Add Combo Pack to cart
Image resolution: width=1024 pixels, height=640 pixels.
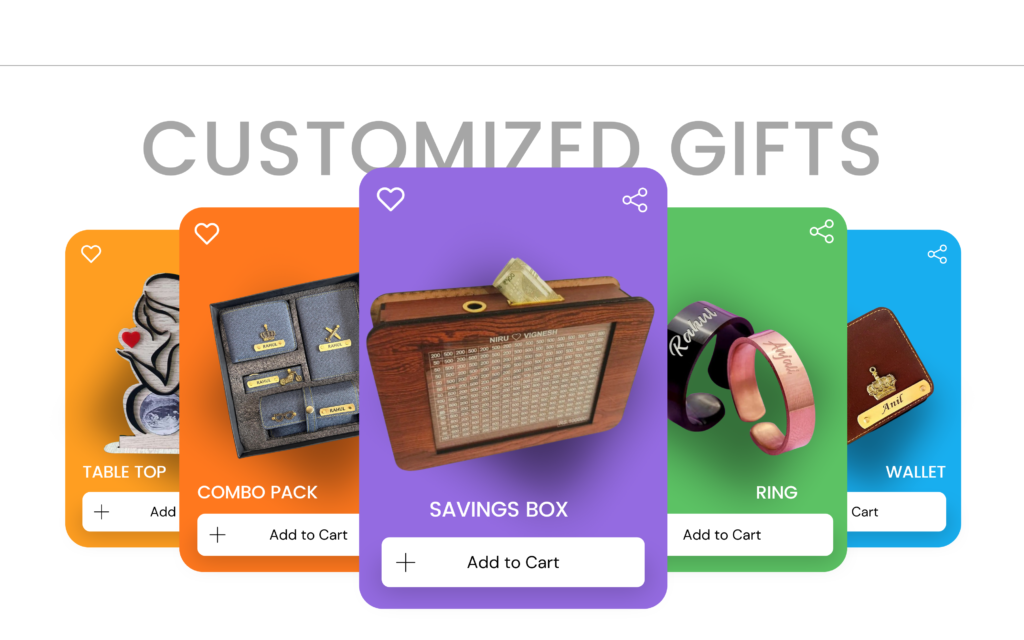[x=279, y=535]
